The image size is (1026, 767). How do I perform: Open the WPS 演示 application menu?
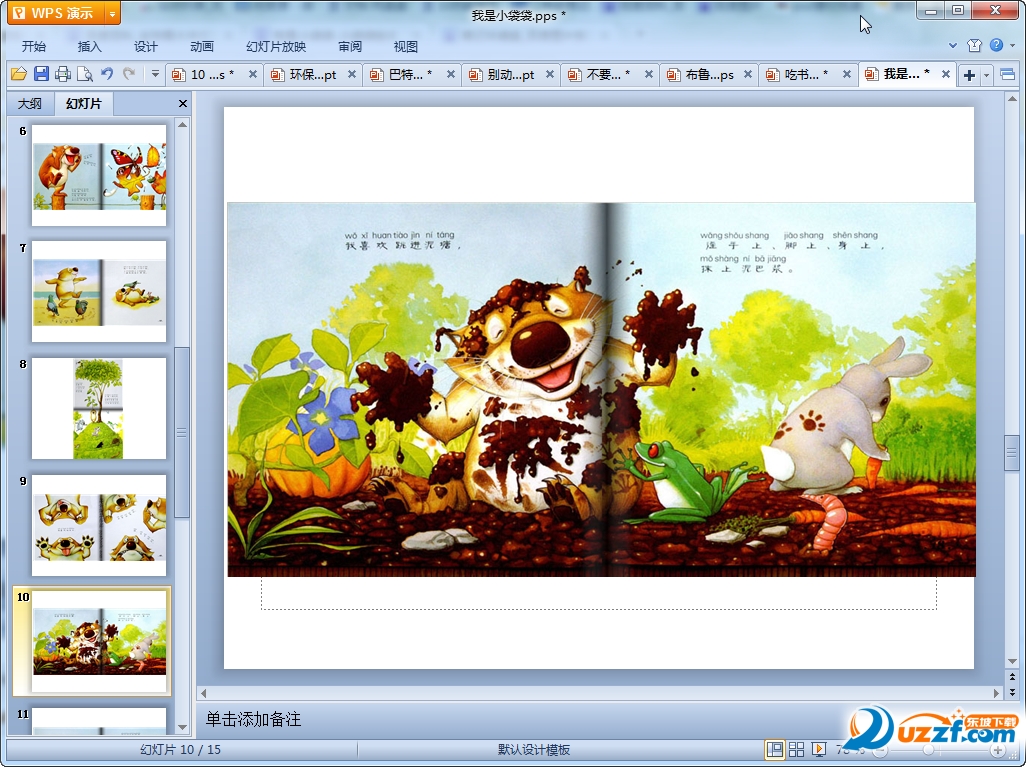point(56,12)
